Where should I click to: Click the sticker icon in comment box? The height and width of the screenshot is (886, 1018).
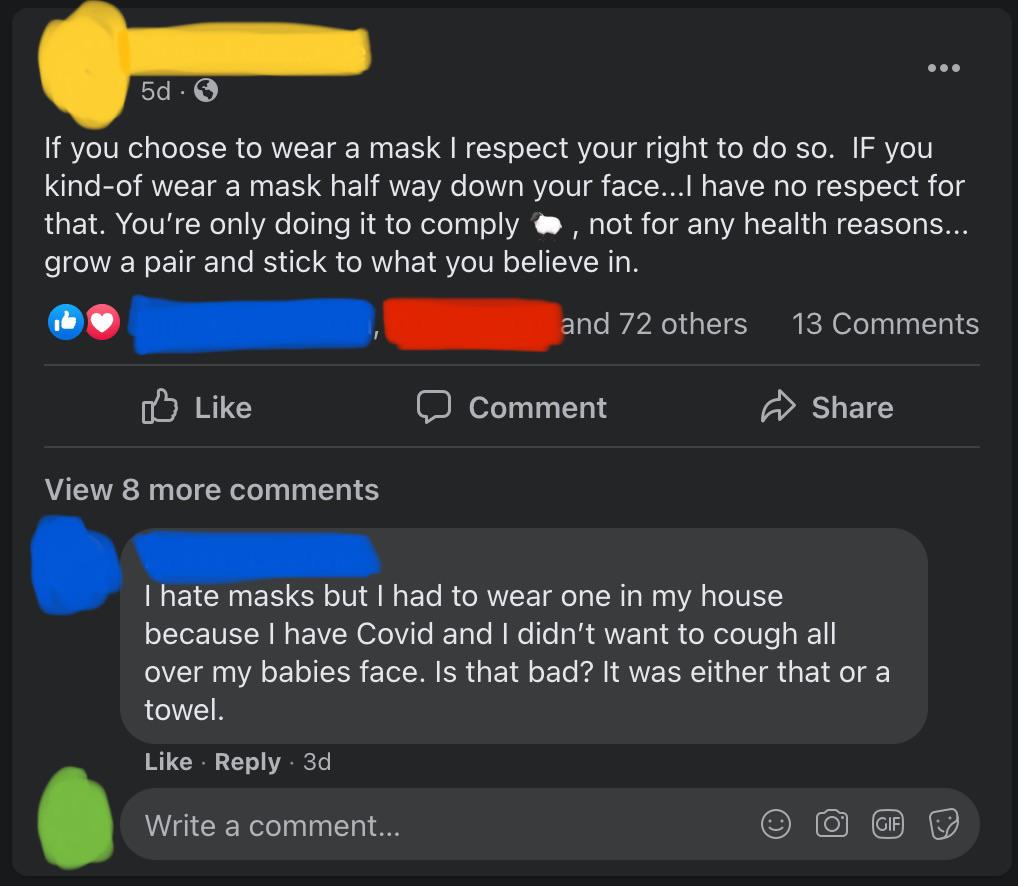coord(941,825)
